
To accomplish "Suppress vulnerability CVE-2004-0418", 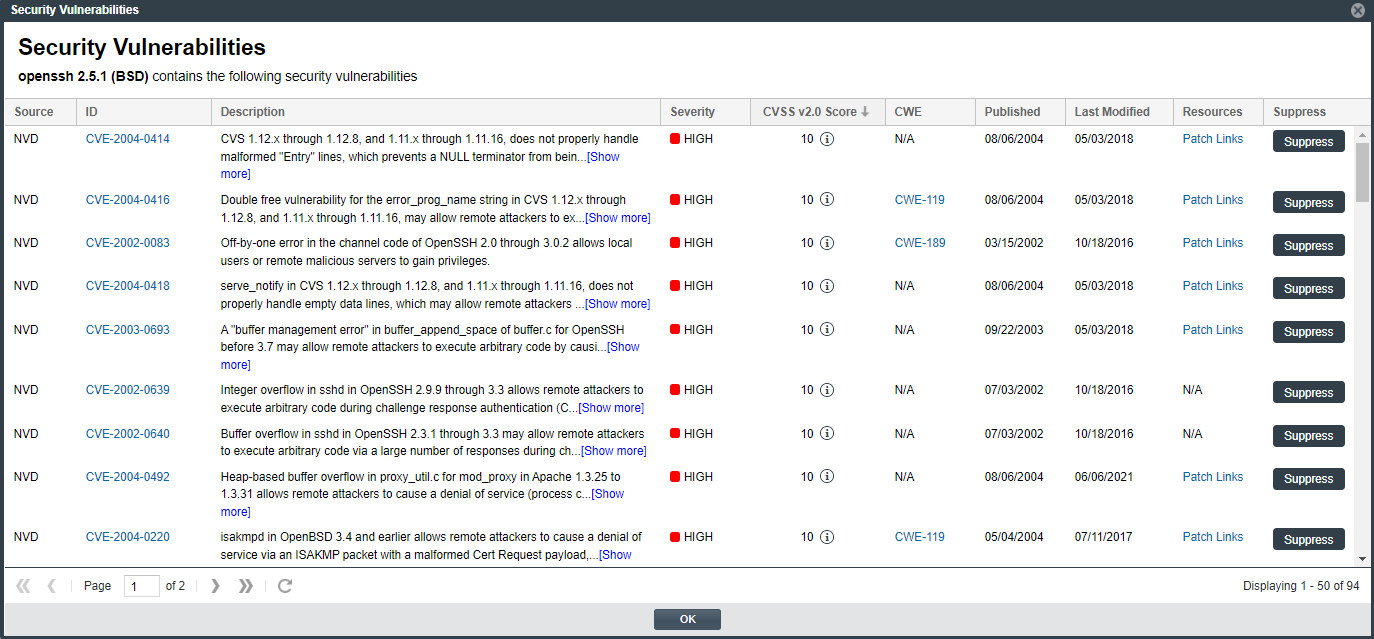I will click(x=1309, y=289).
